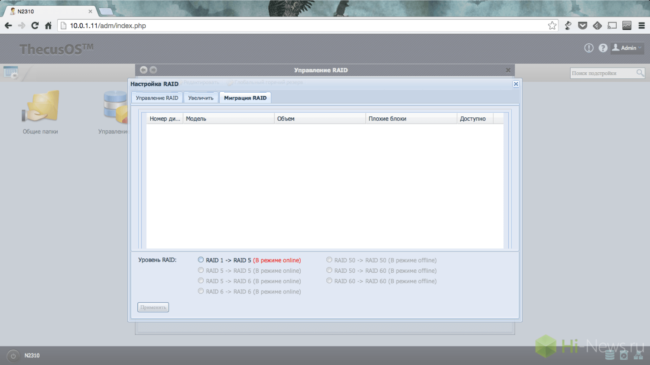Switch to Управление RAID tab

click(x=157, y=98)
